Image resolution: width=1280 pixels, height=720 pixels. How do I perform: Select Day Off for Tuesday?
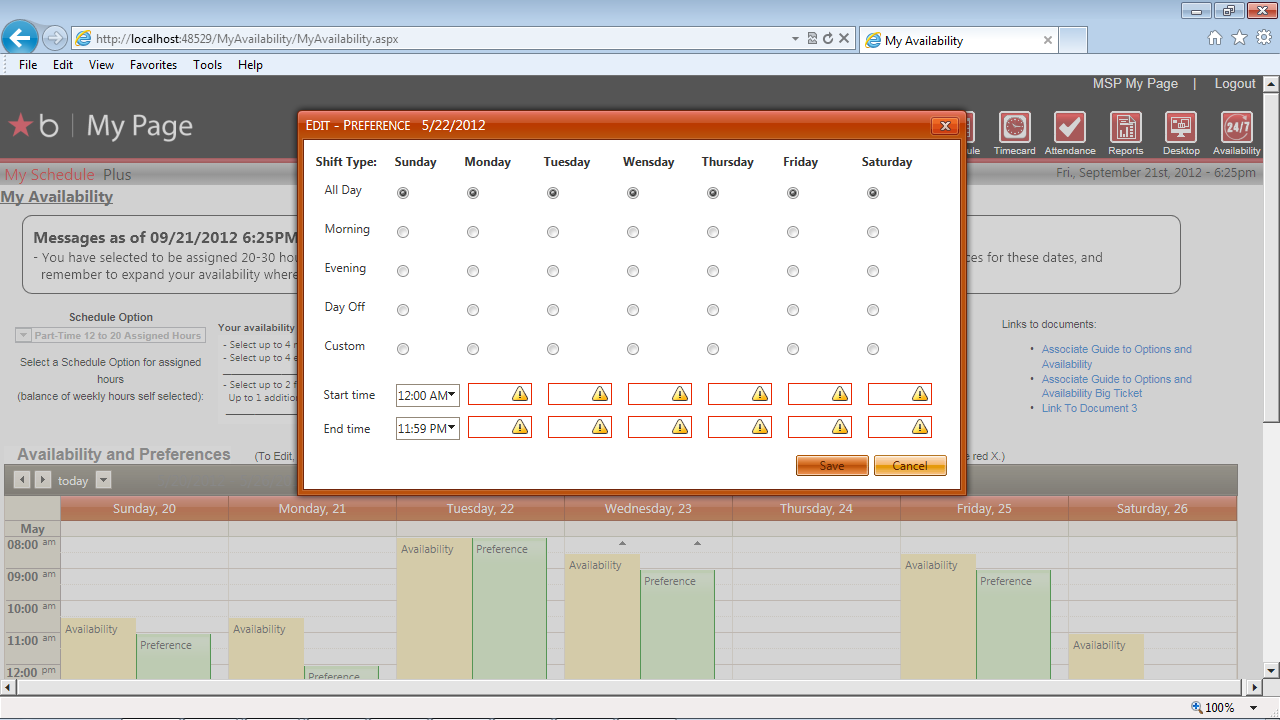pos(553,310)
